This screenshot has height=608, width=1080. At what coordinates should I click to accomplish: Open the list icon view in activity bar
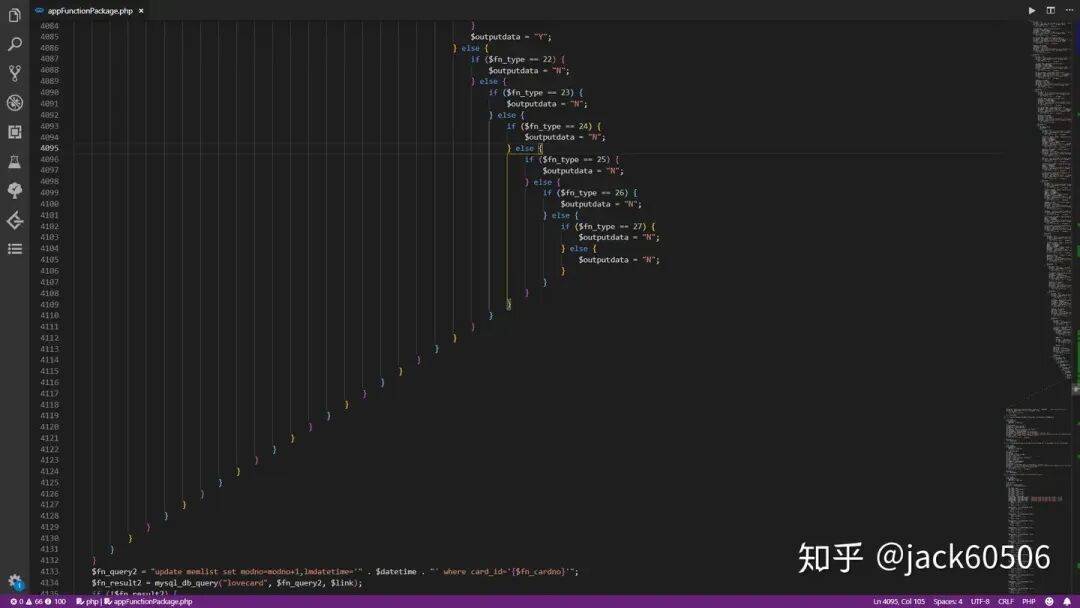coord(14,249)
